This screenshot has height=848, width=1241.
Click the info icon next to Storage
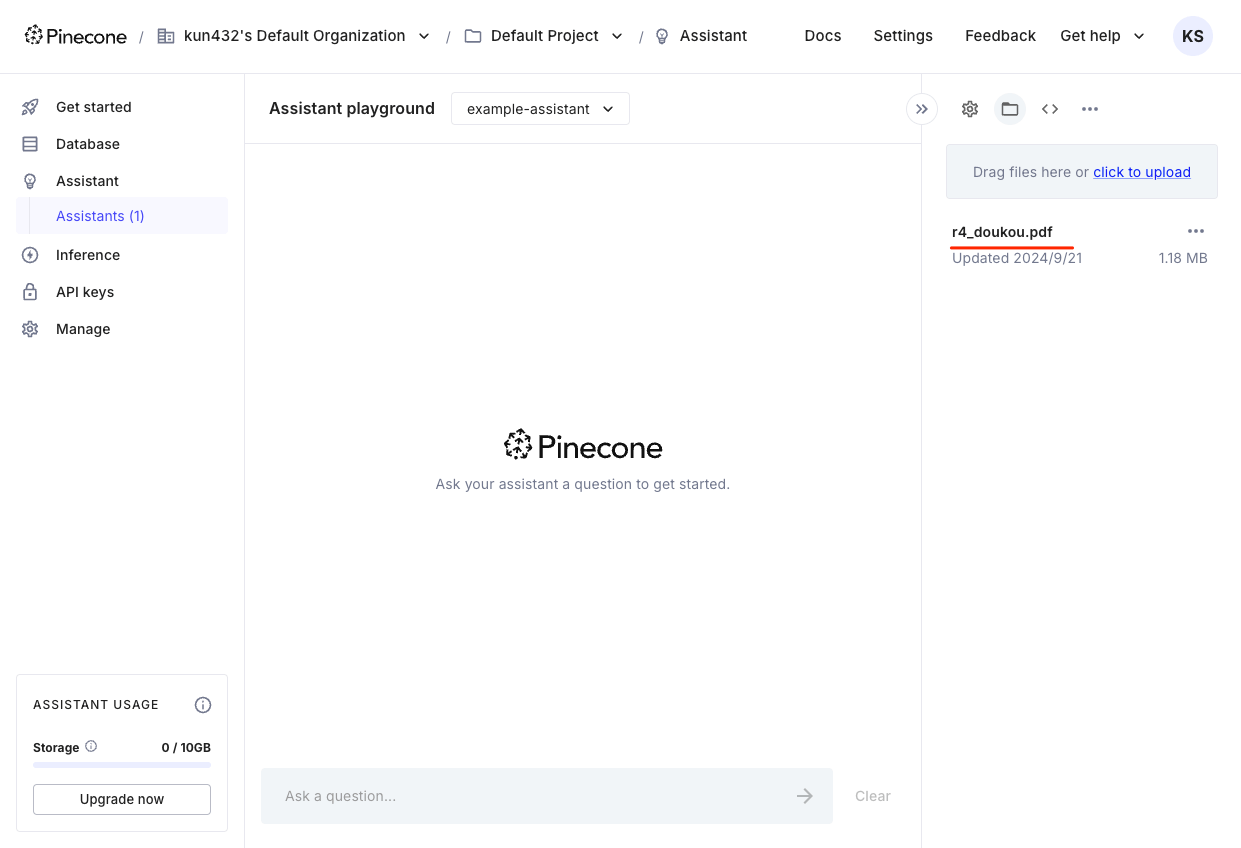click(91, 746)
